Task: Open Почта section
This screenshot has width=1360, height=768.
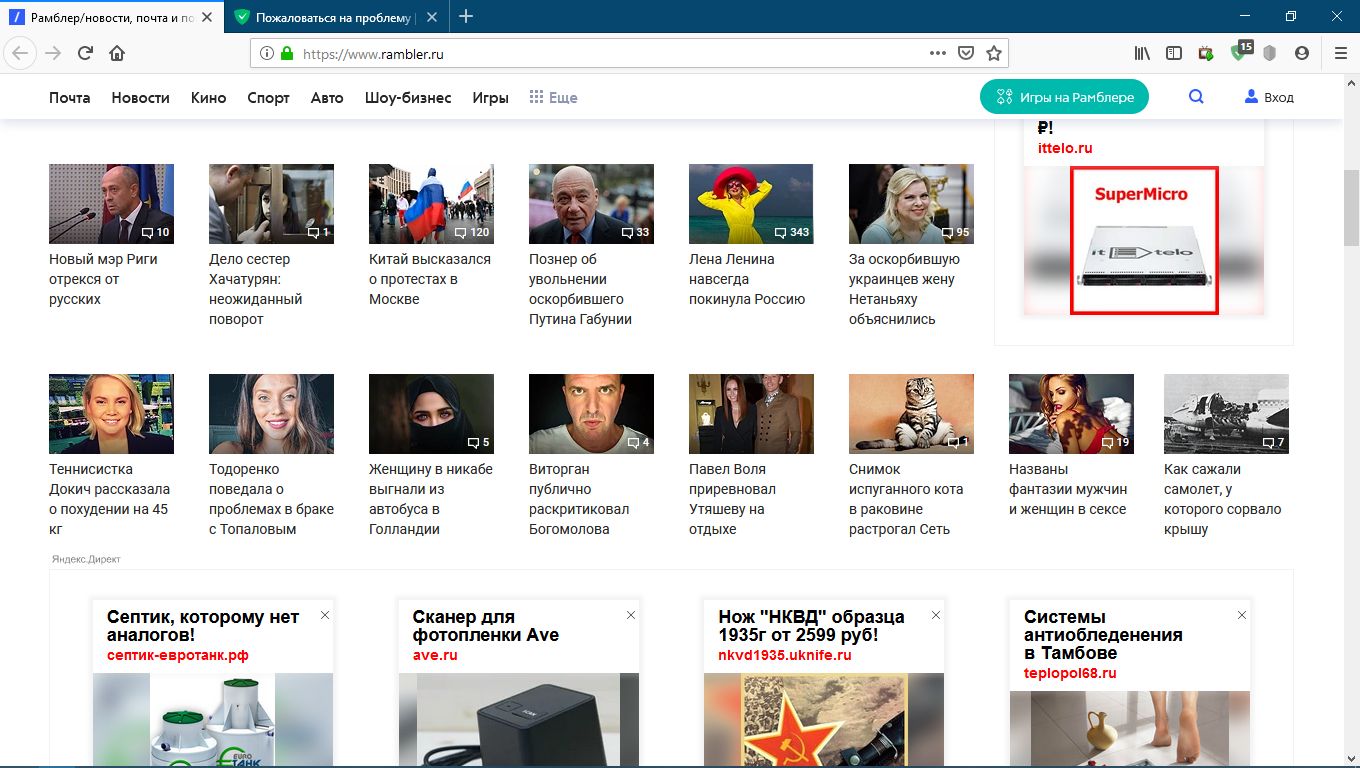Action: tap(70, 97)
